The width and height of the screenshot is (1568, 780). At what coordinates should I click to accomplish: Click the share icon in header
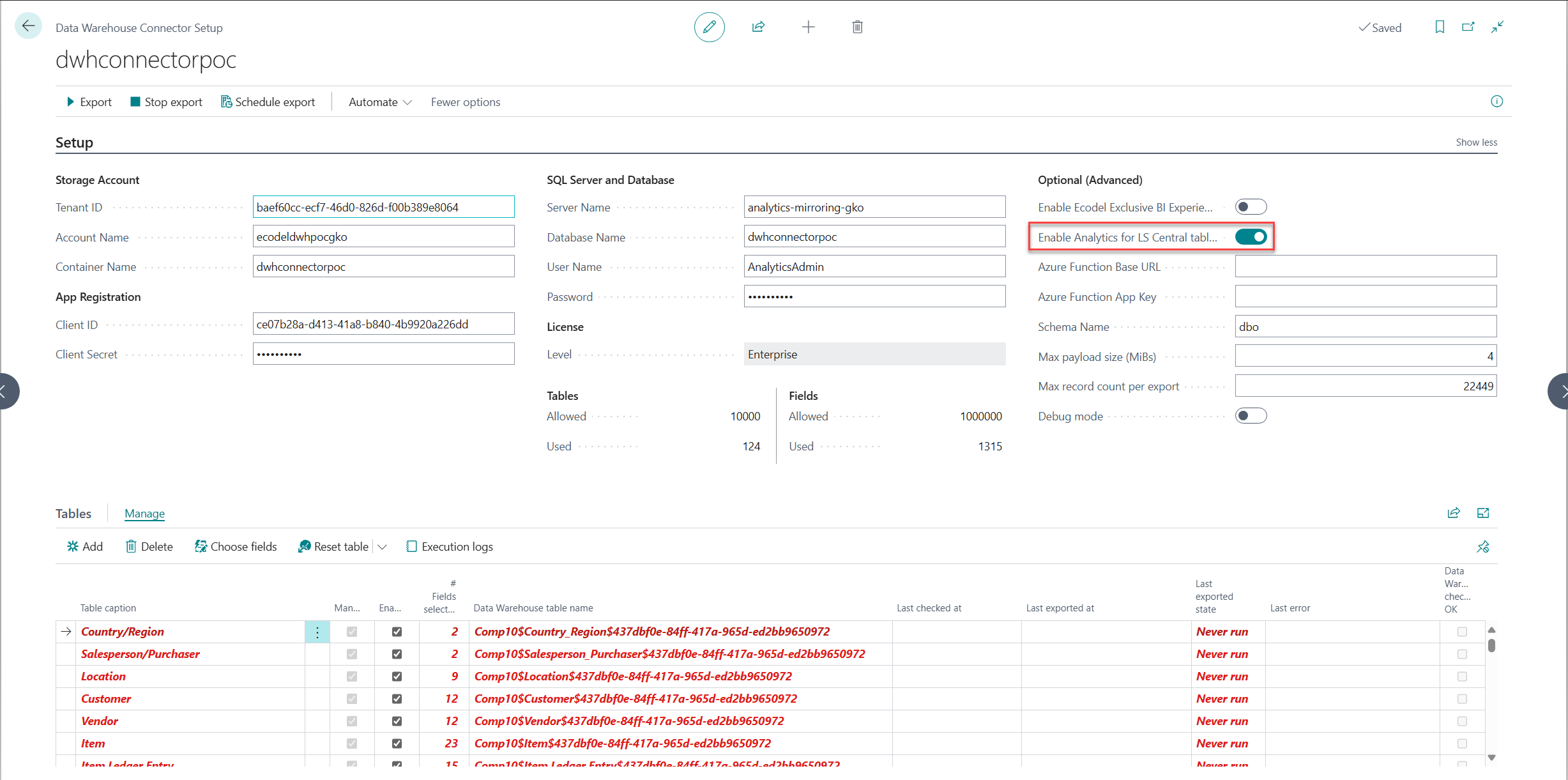(758, 27)
